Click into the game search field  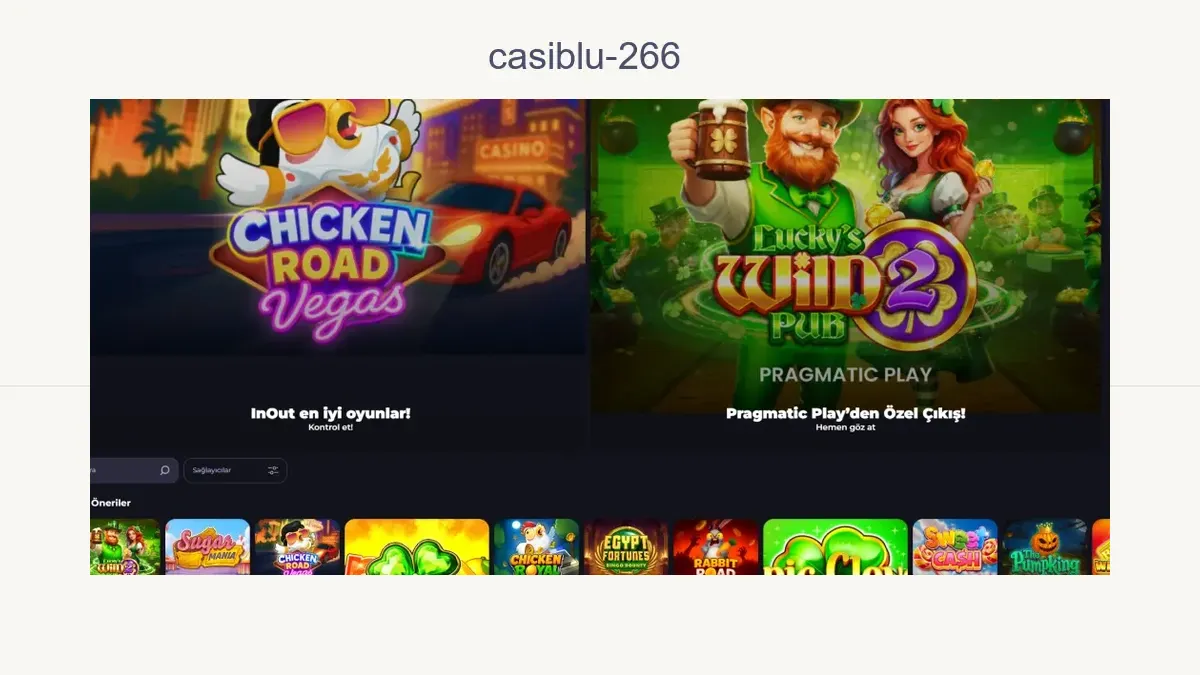coord(134,470)
